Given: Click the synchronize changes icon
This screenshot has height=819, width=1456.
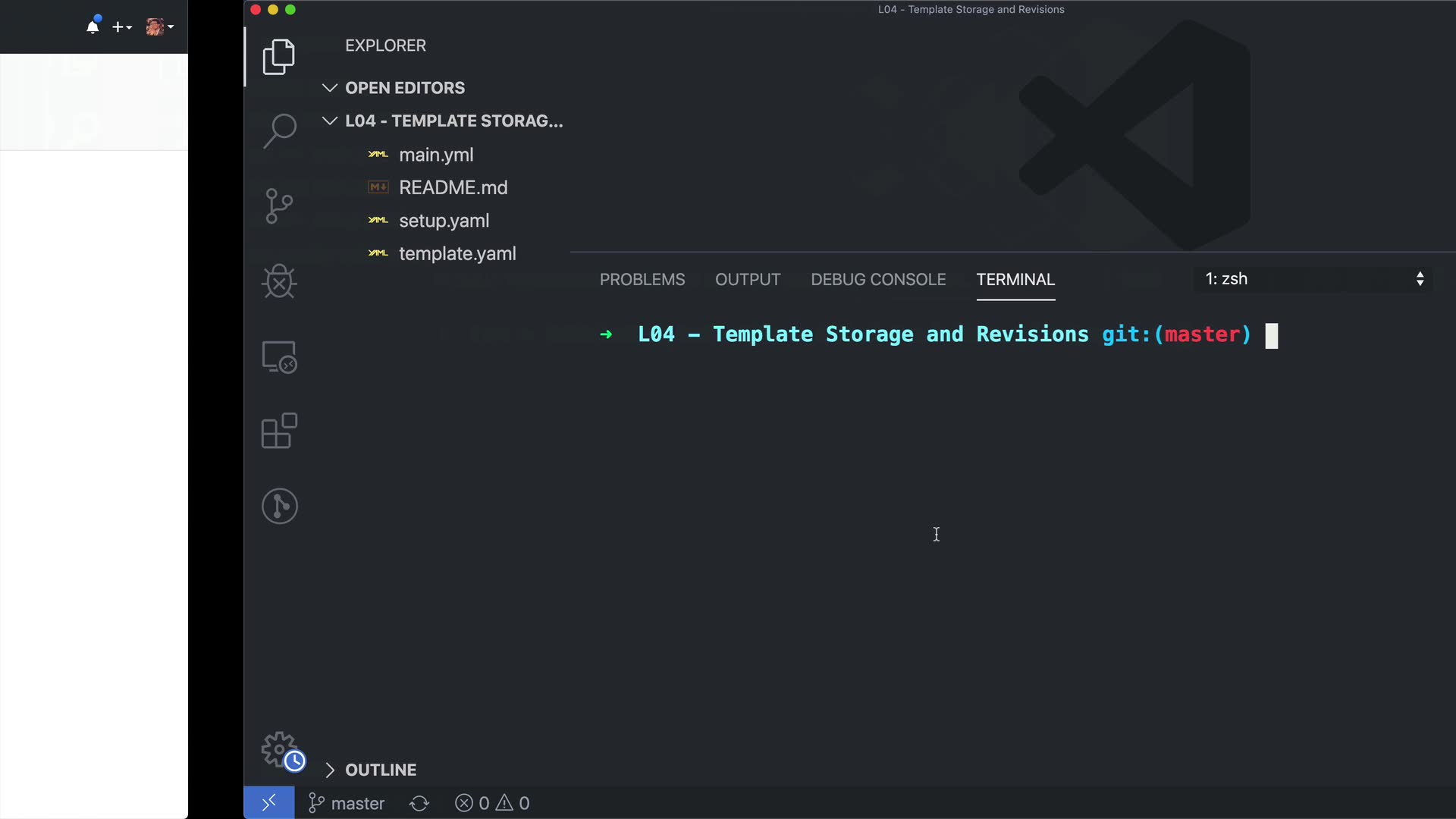Looking at the screenshot, I should [419, 803].
